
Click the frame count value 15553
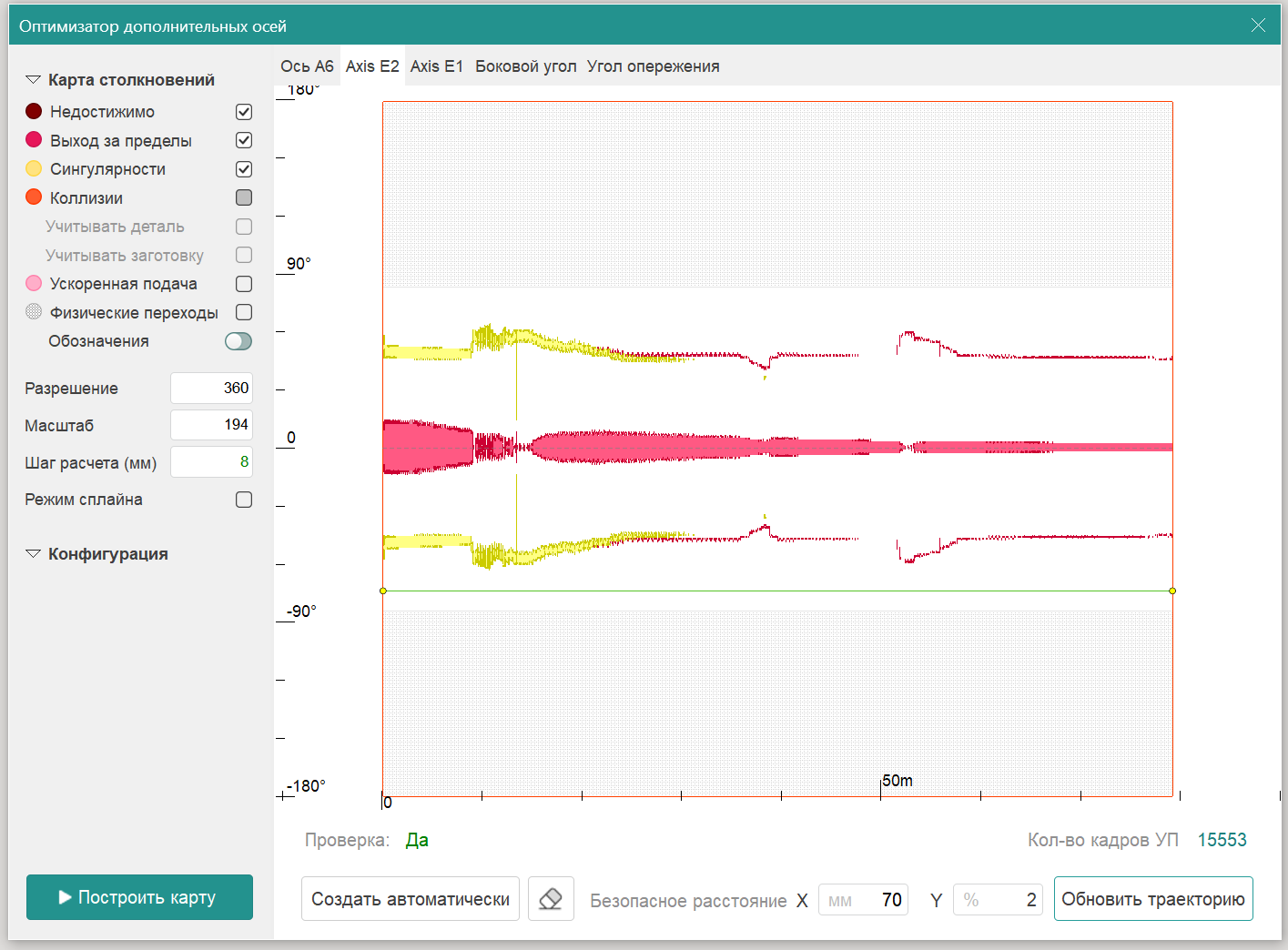1222,840
